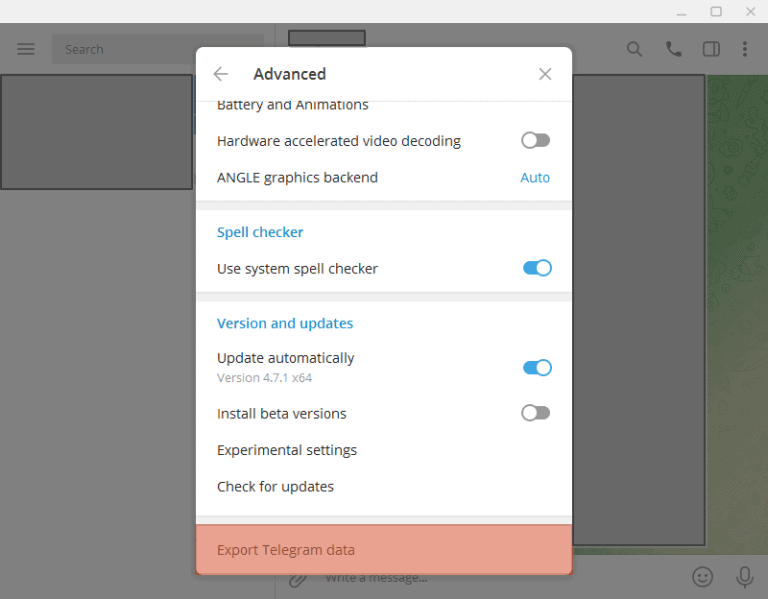Click the microphone voice message icon
768x599 pixels.
(x=745, y=577)
